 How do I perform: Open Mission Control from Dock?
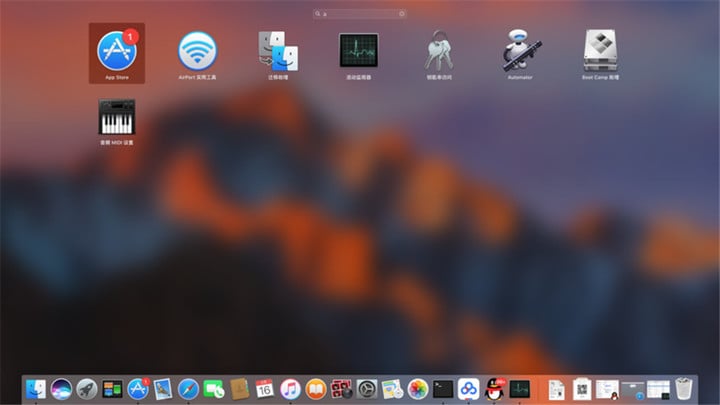pyautogui.click(x=112, y=389)
